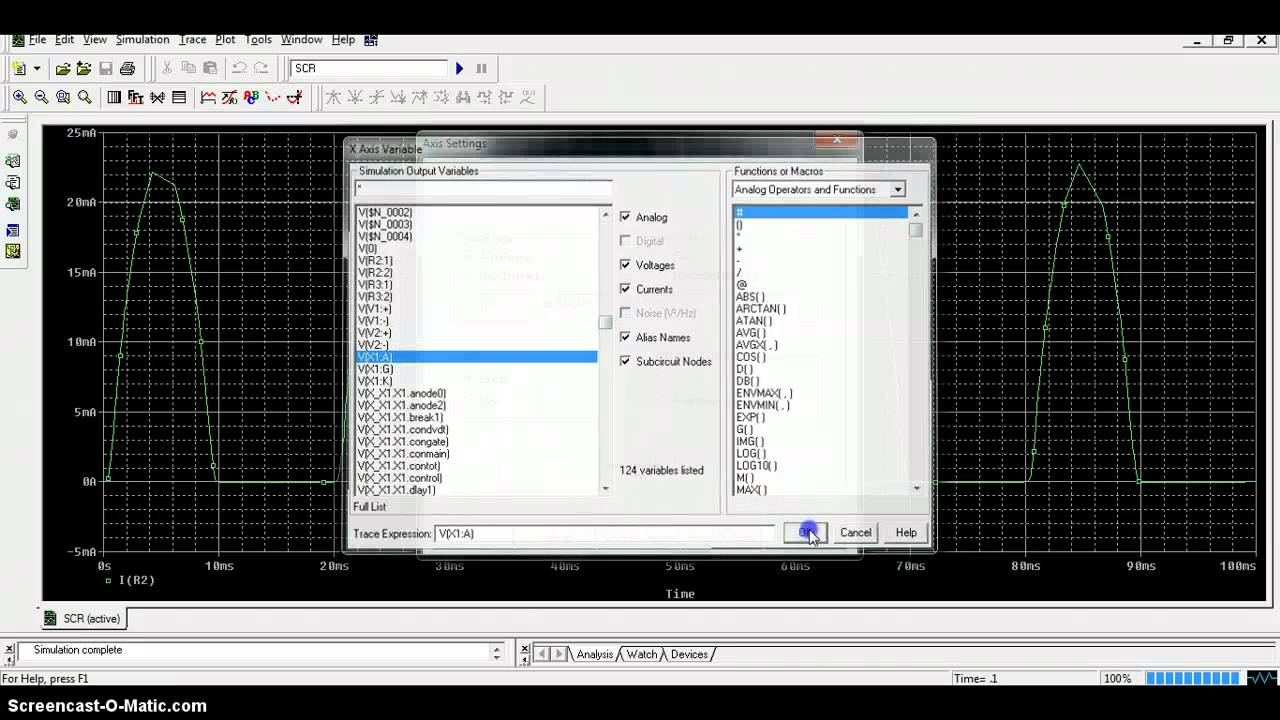1280x720 pixels.
Task: Uncheck the Voltages checkbox
Action: point(626,265)
